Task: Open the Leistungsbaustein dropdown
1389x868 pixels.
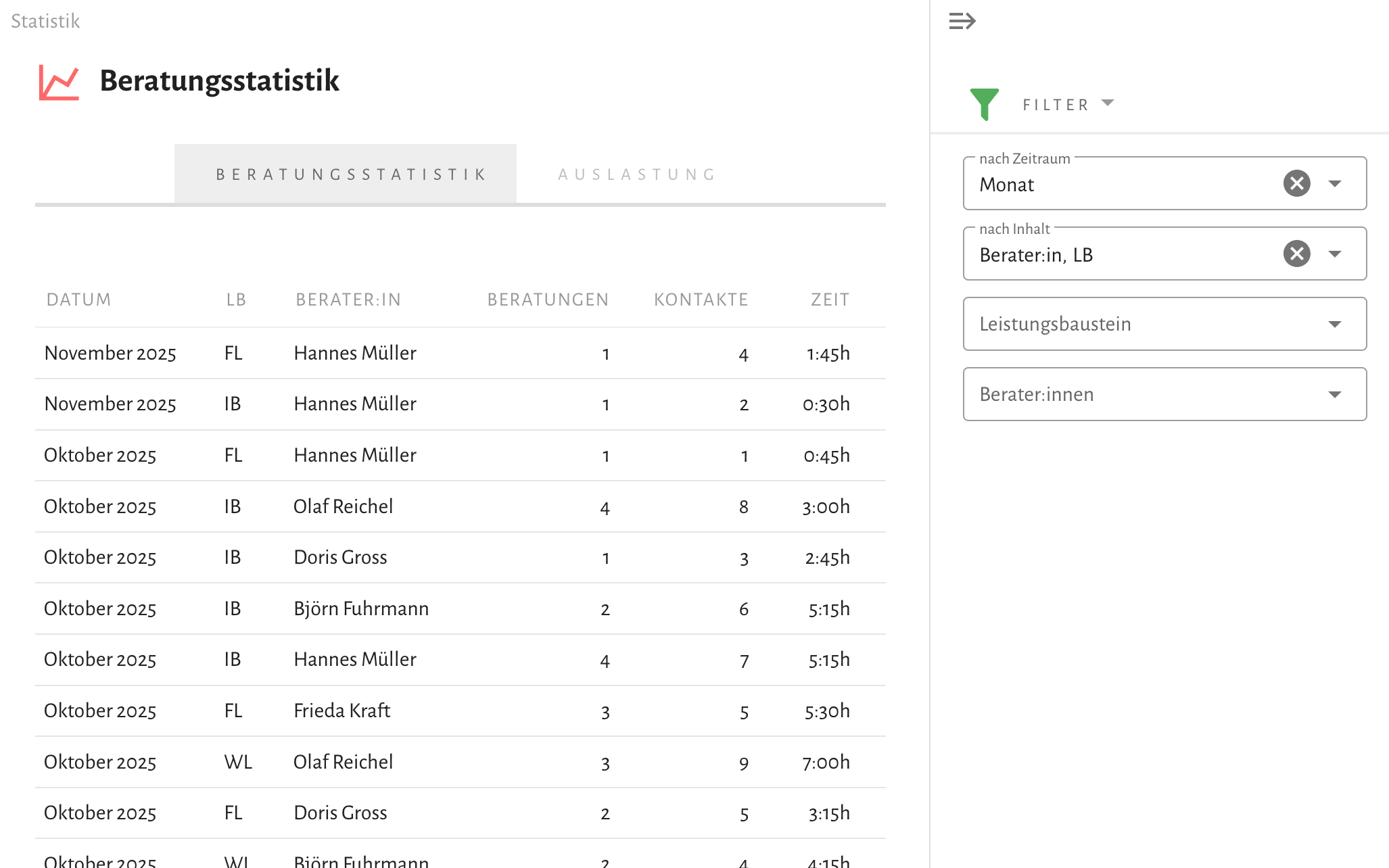Action: (1164, 324)
